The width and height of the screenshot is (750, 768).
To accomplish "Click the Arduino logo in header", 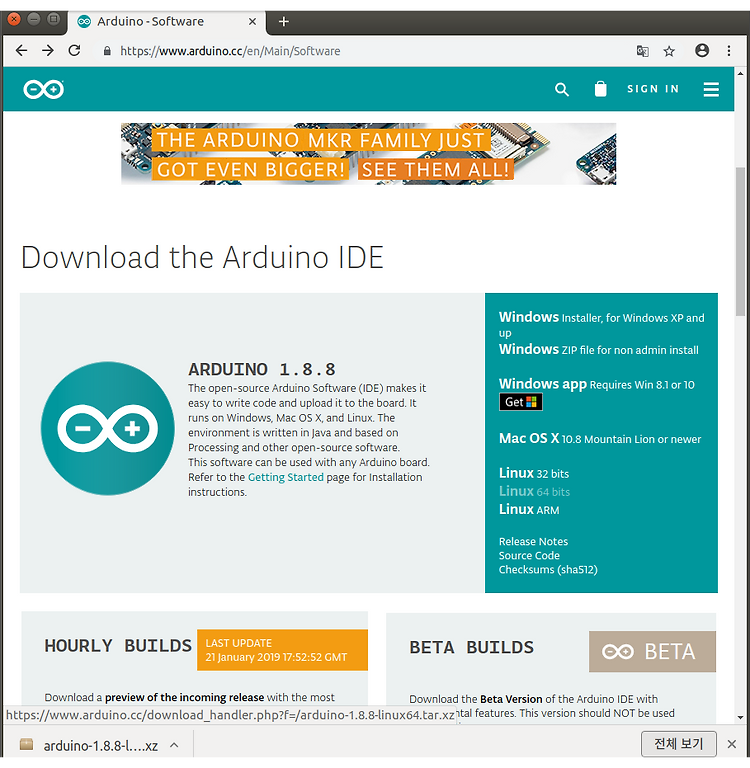I will point(44,89).
